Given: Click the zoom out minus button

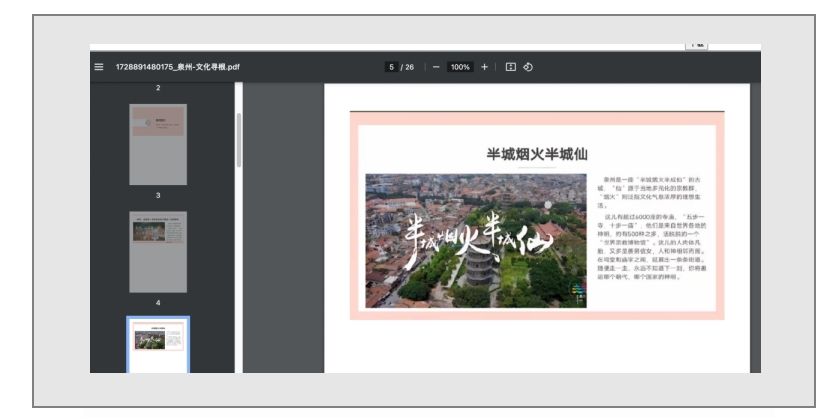Looking at the screenshot, I should 436,67.
